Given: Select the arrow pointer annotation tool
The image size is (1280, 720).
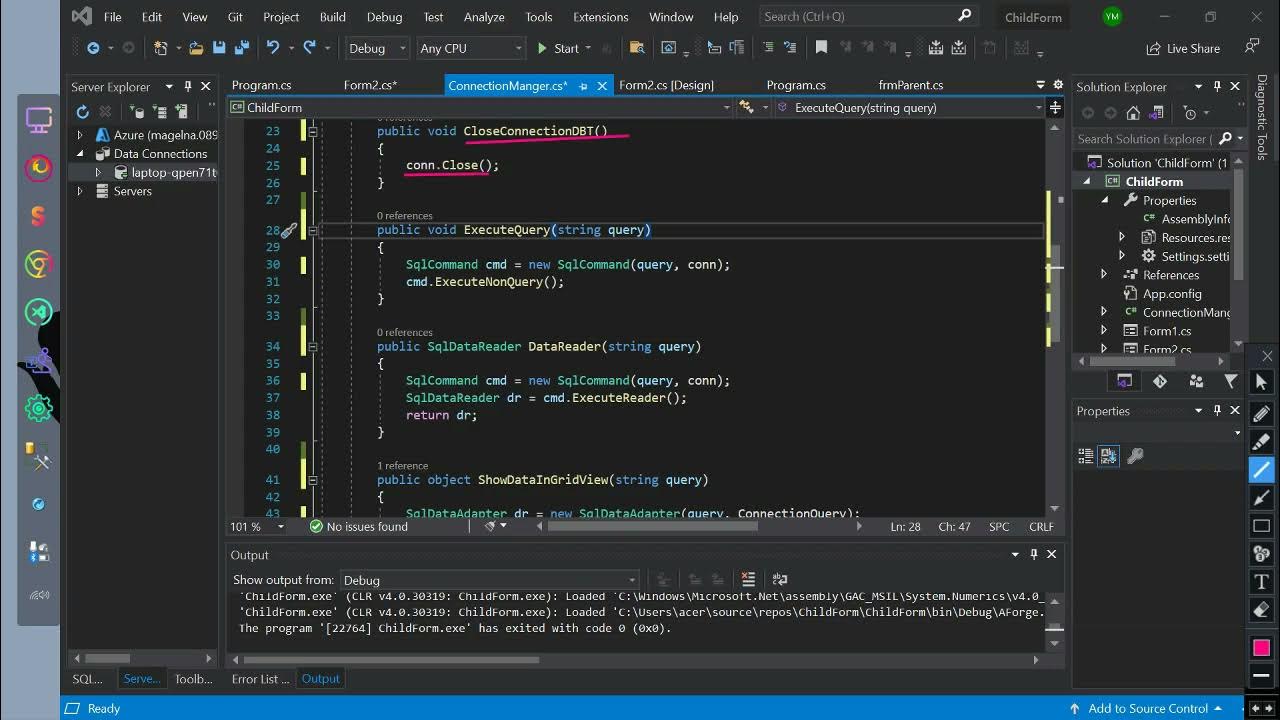Looking at the screenshot, I should pos(1261,383).
